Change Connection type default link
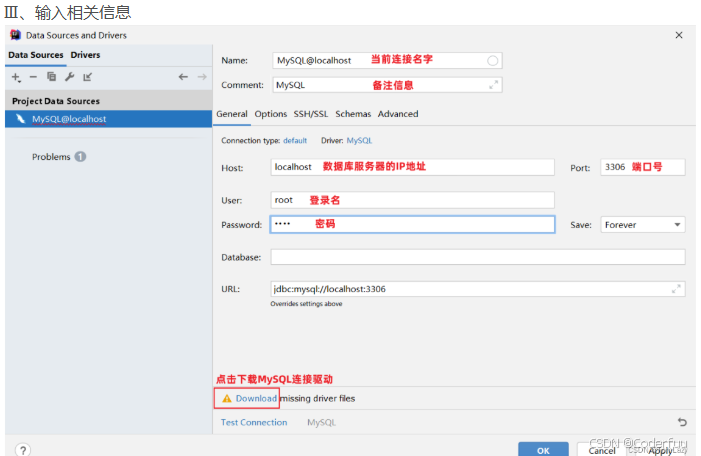This screenshot has width=701, height=456. pyautogui.click(x=295, y=140)
